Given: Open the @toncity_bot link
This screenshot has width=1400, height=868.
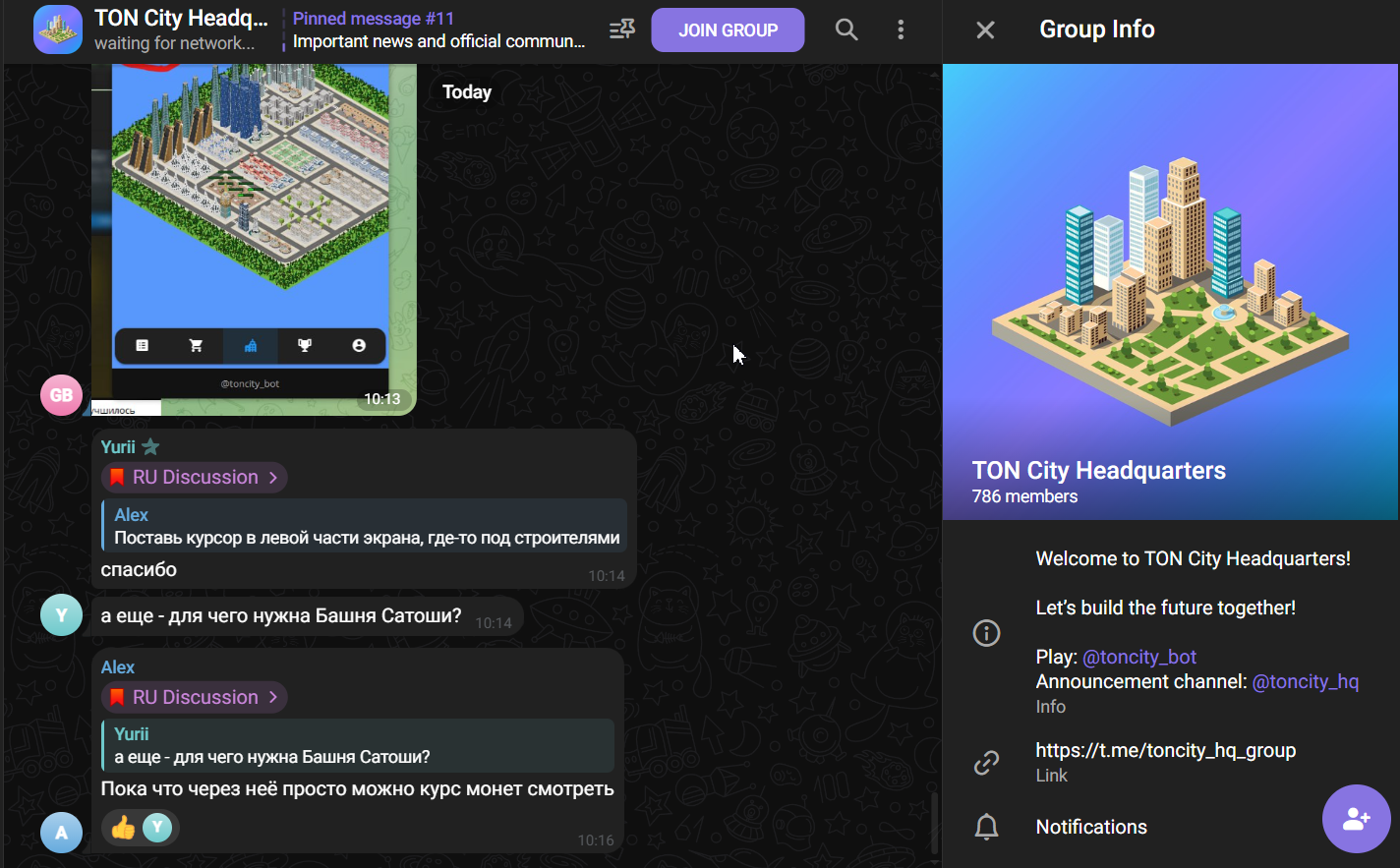Looking at the screenshot, I should (x=1139, y=658).
